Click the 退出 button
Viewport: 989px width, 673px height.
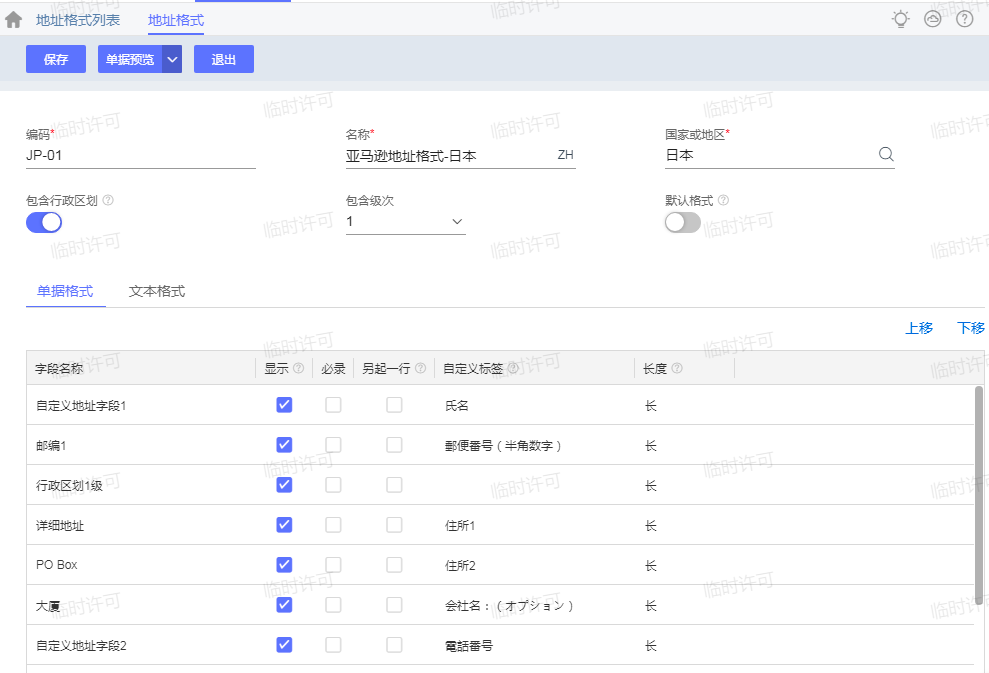(x=223, y=59)
